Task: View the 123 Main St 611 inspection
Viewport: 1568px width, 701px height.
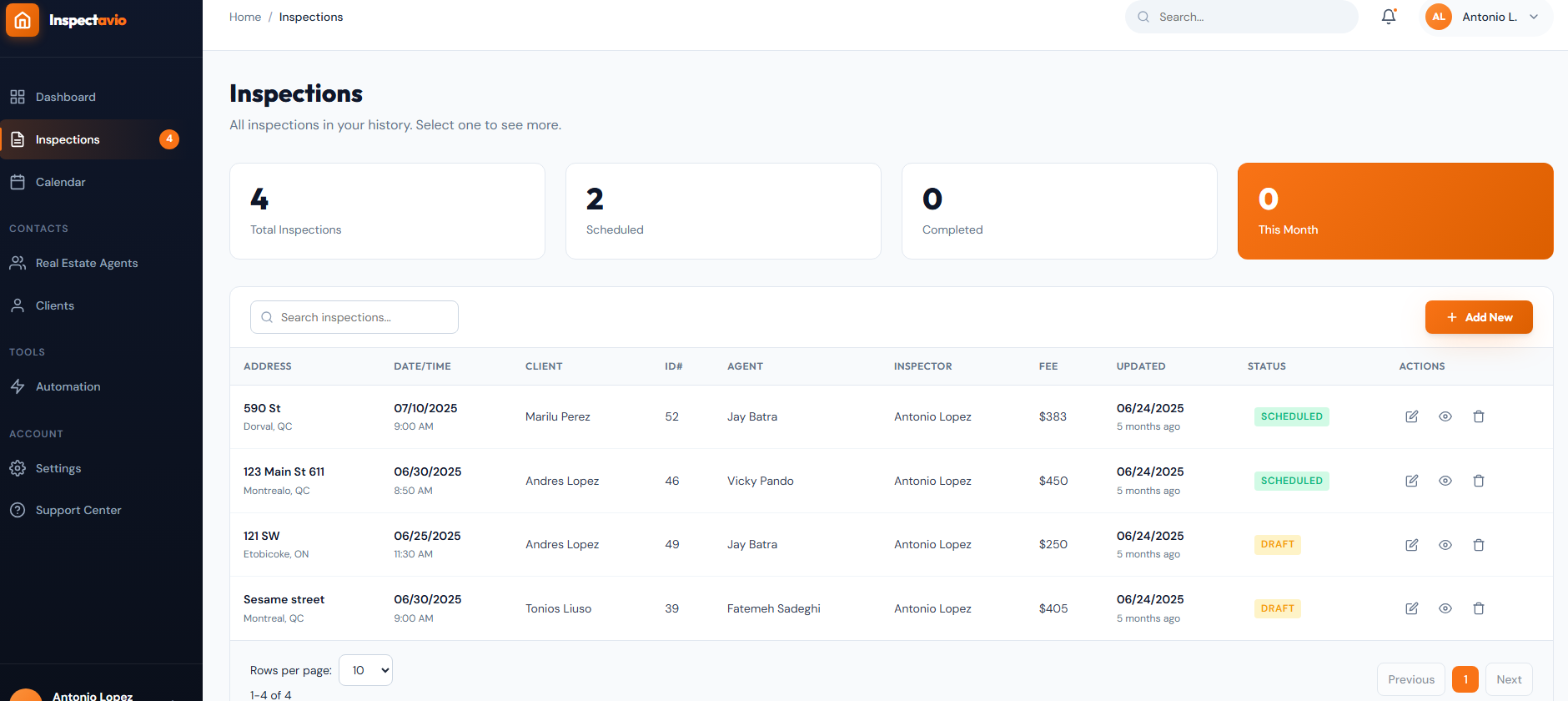Action: pyautogui.click(x=1445, y=481)
